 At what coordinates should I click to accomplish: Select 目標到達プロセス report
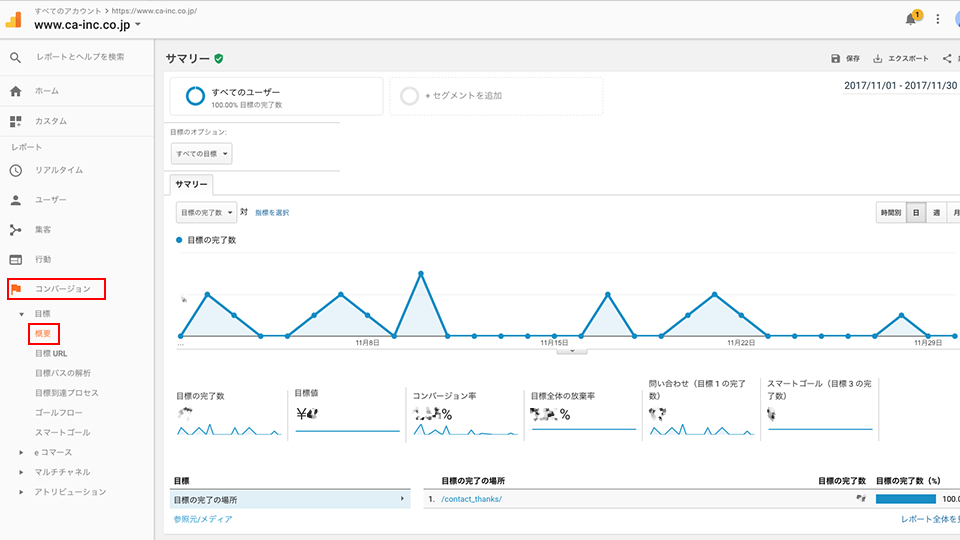[67, 393]
